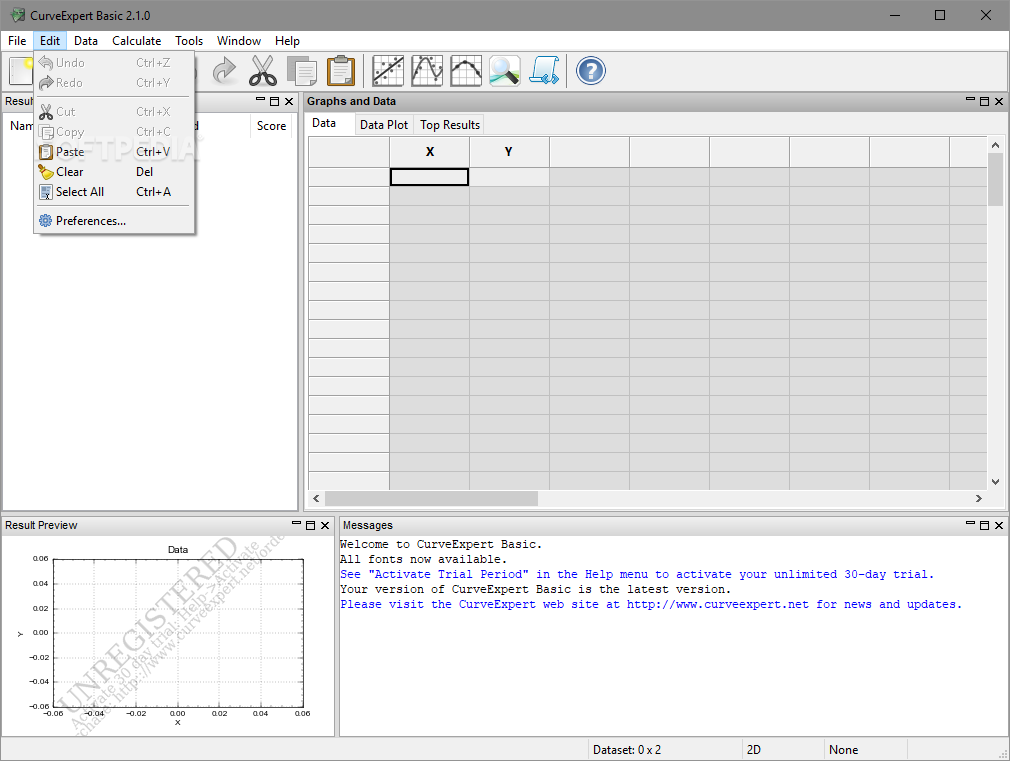Screen dimensions: 1010x761
Task: Maximize the CurveExpert Basic window
Action: 940,15
